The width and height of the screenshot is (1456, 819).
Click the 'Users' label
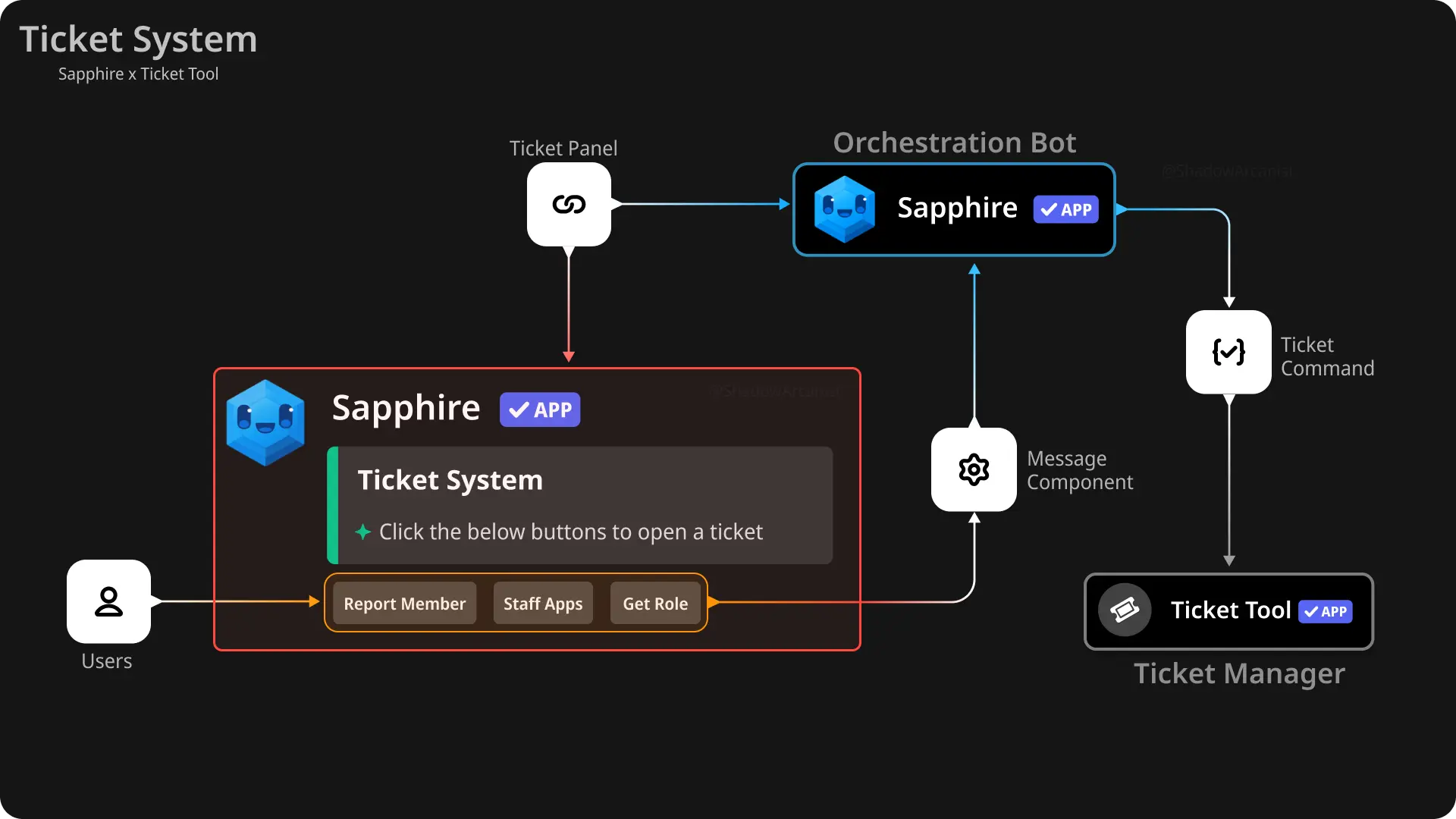click(107, 661)
